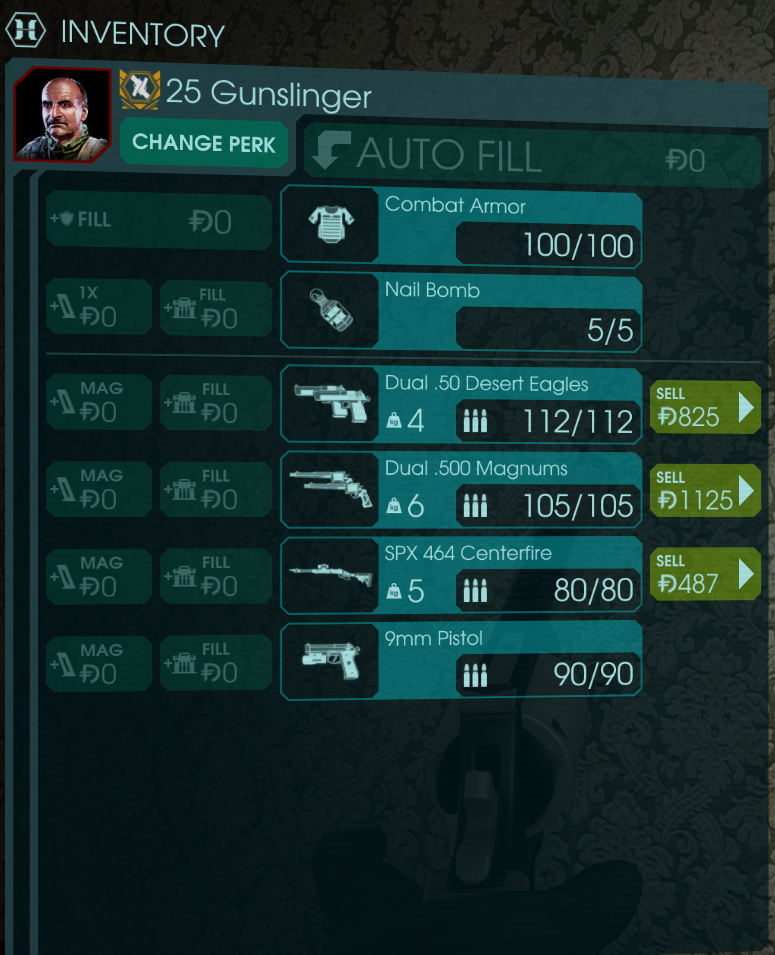The width and height of the screenshot is (775, 955).
Task: Fill armor with the shield Fill button
Action: [159, 220]
